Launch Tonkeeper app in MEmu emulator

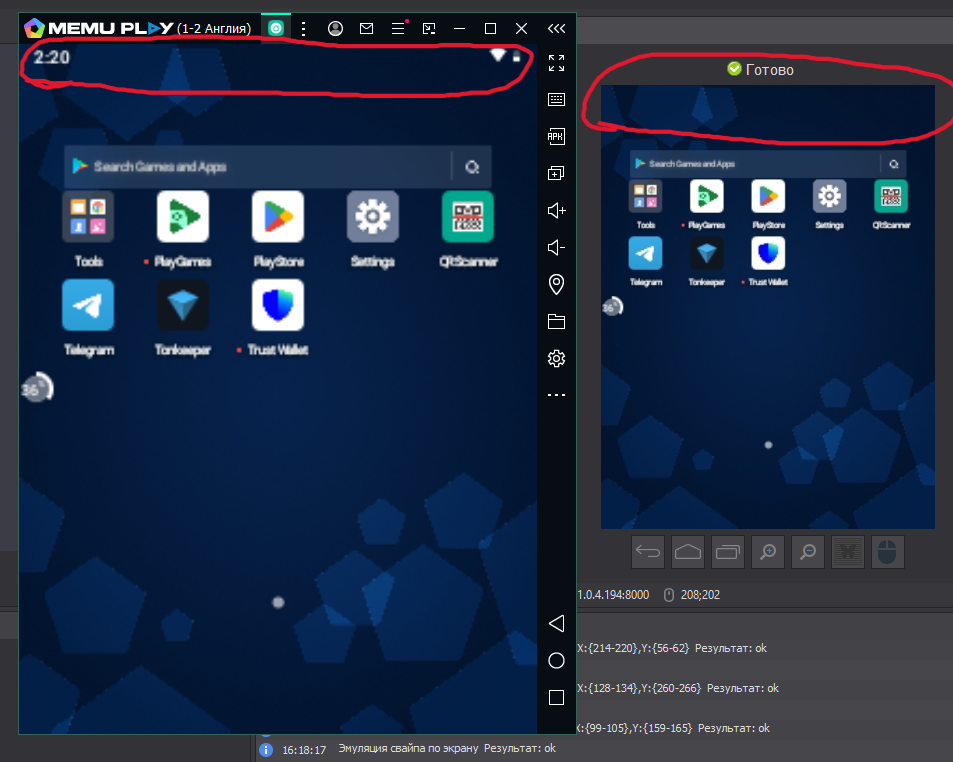(x=183, y=305)
